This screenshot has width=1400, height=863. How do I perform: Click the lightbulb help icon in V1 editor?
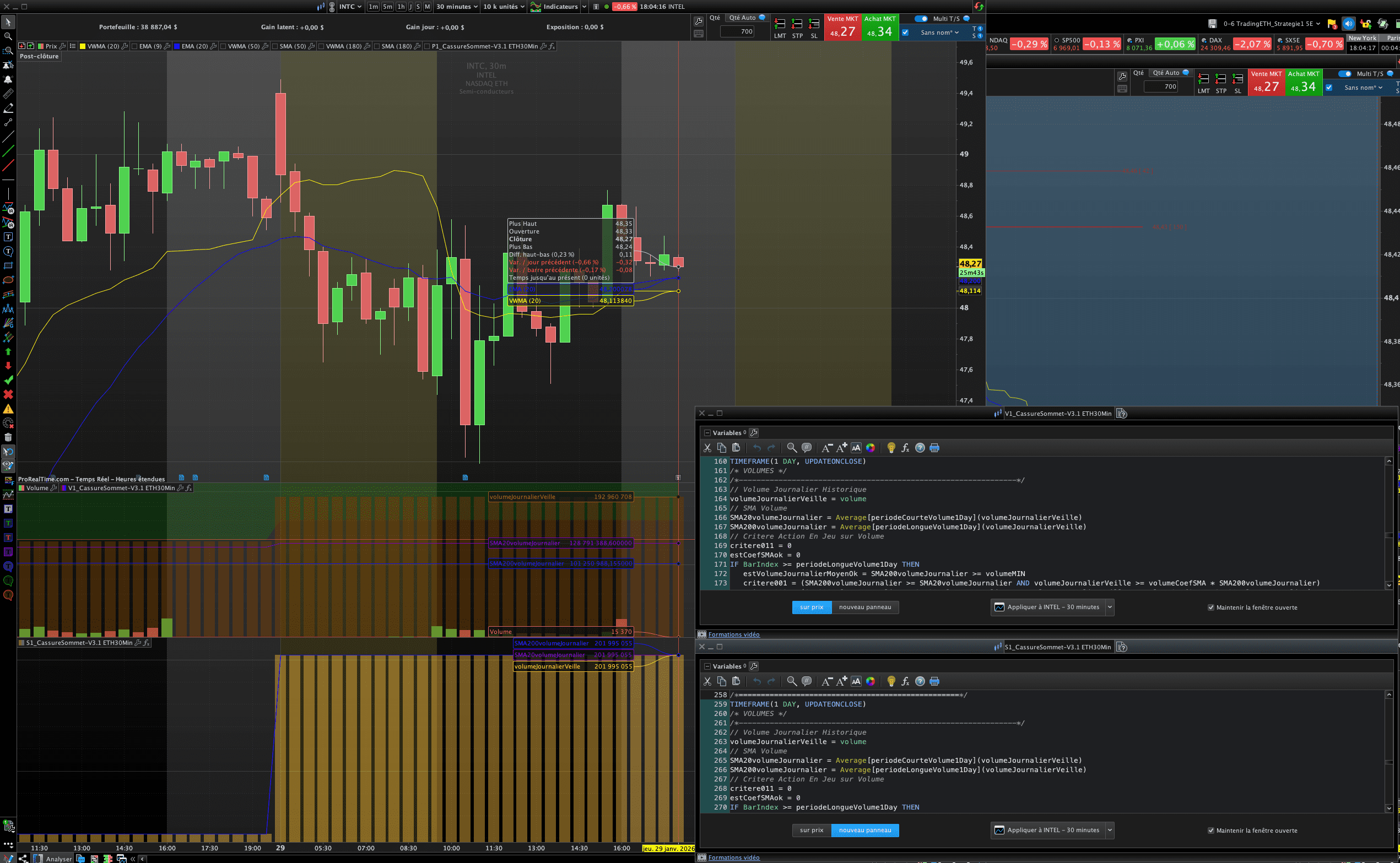point(891,448)
